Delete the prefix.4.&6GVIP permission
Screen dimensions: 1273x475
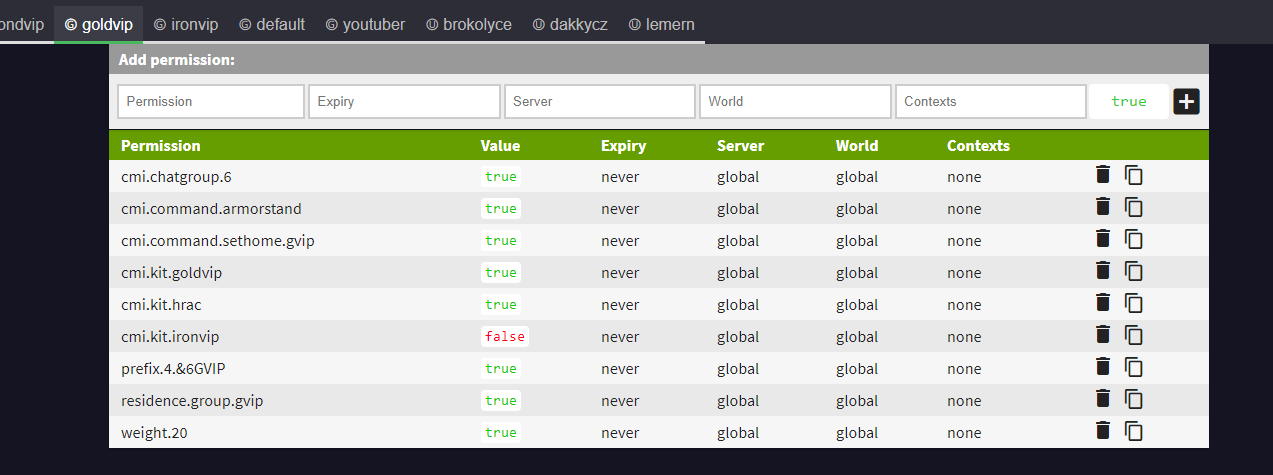pos(1103,367)
